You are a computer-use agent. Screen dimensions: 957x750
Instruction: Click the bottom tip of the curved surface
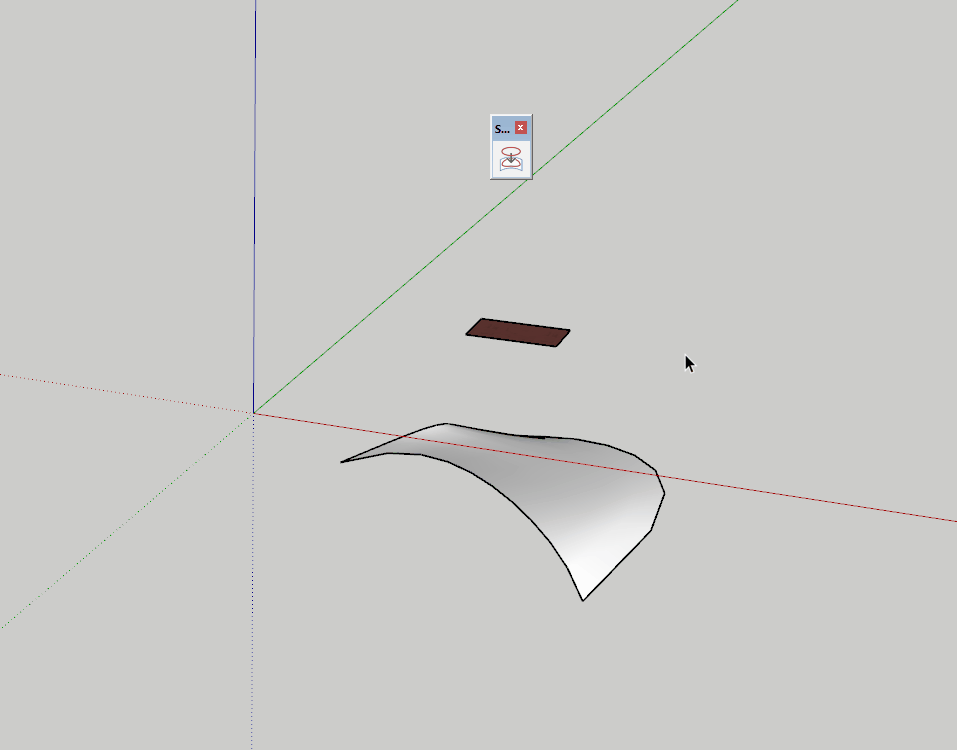tap(584, 600)
